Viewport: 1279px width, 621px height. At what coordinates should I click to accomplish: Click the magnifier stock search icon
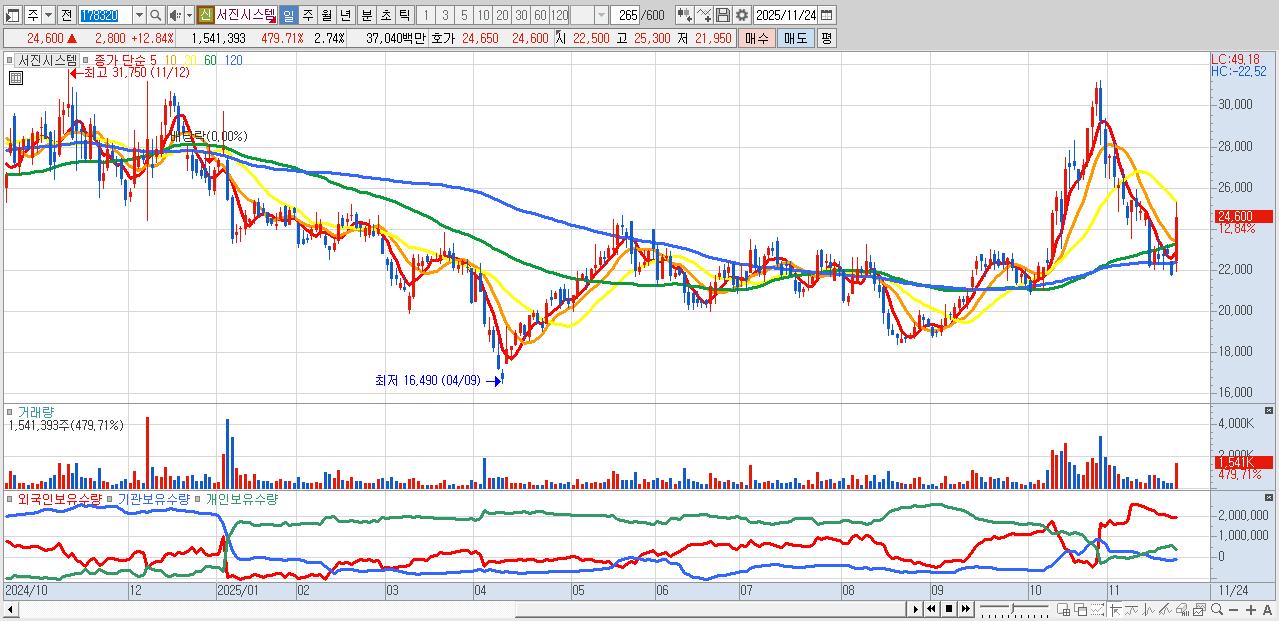[156, 15]
